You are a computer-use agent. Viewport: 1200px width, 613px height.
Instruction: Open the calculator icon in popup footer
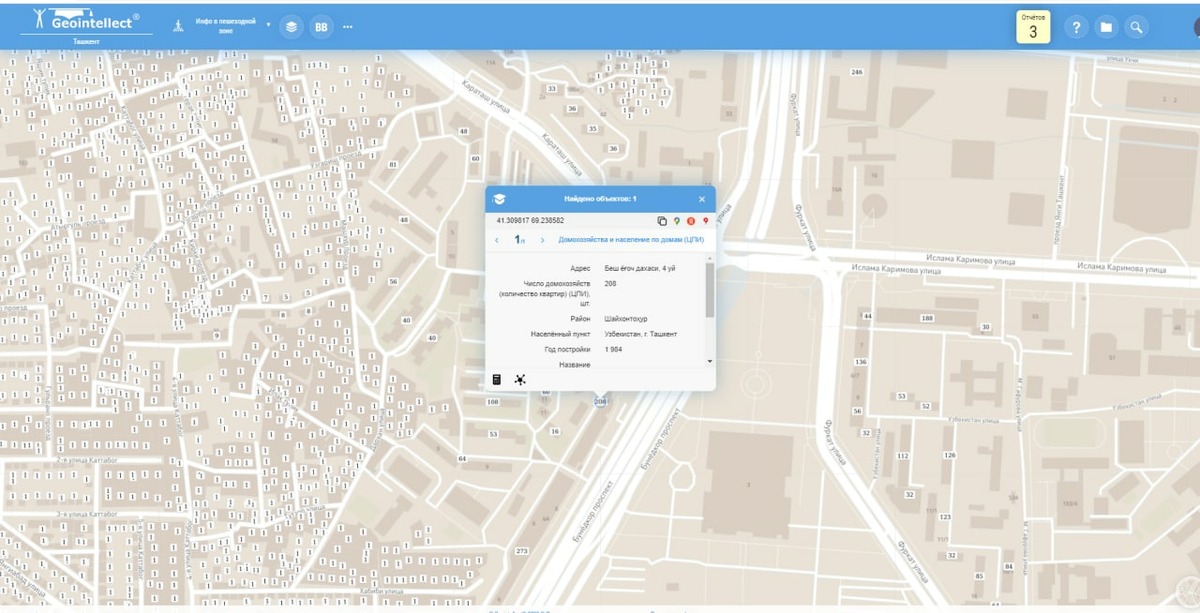point(496,379)
